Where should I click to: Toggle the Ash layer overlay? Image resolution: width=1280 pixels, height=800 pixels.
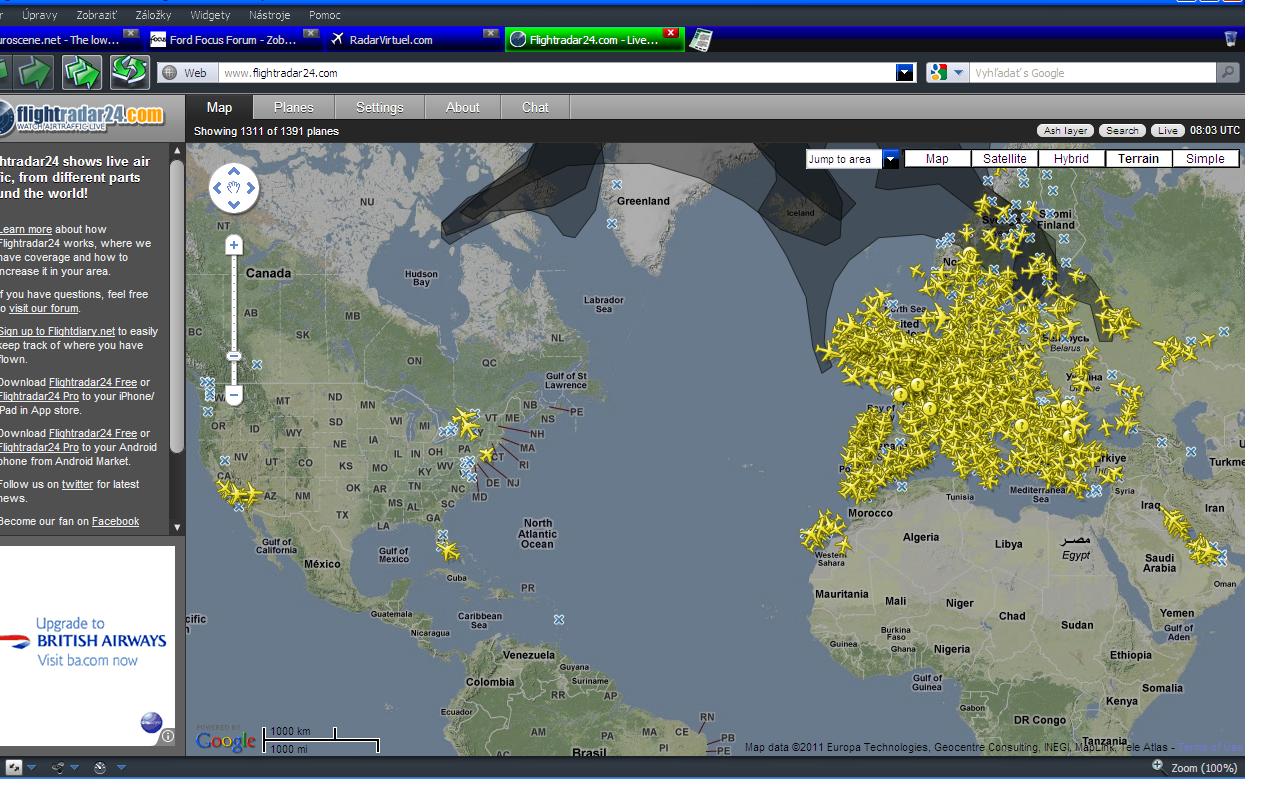[x=1065, y=131]
